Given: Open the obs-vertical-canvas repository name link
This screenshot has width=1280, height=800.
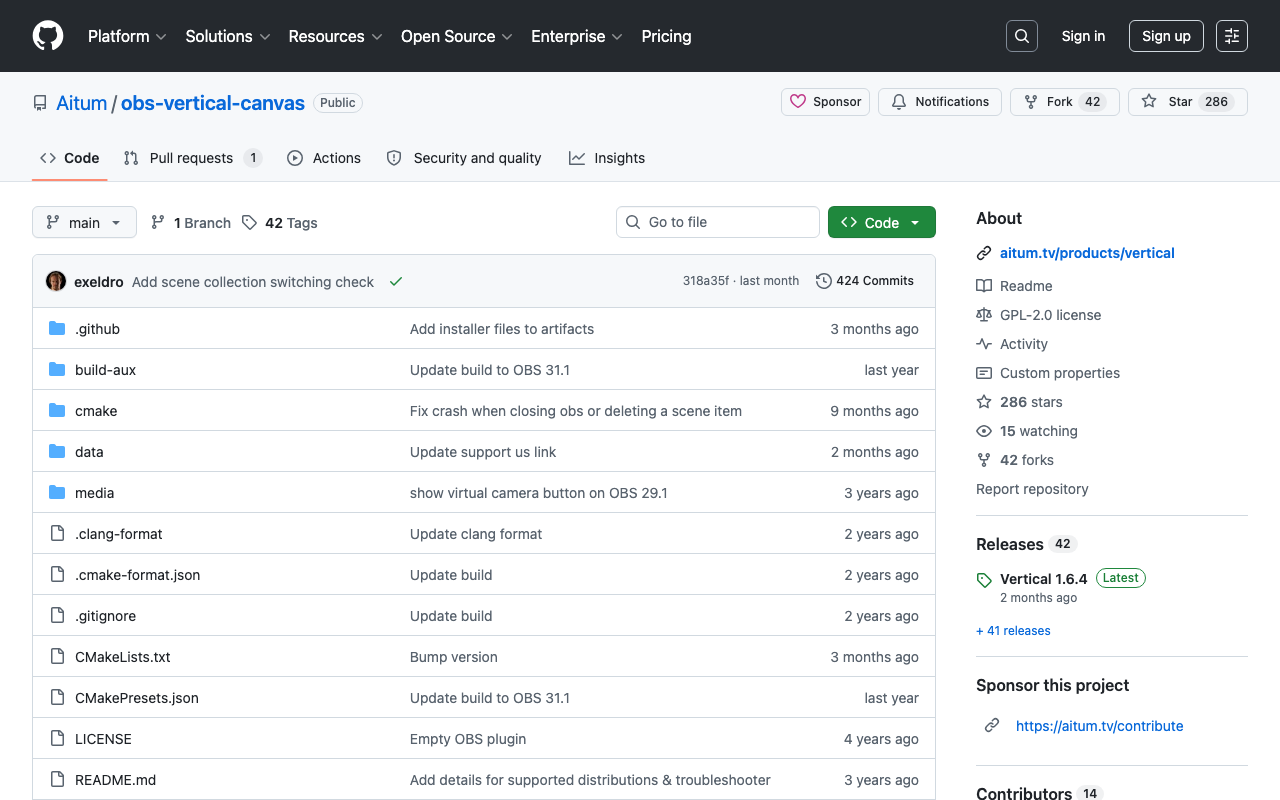Looking at the screenshot, I should point(213,103).
